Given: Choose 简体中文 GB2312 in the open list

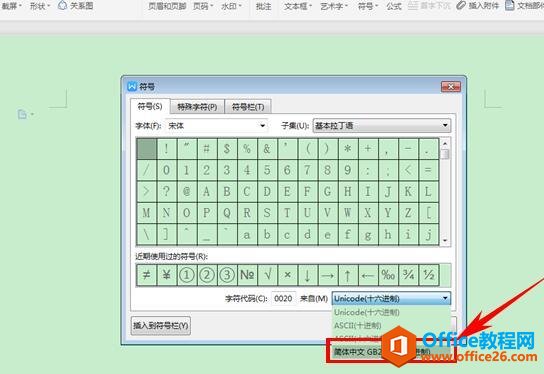Looking at the screenshot, I should tap(391, 352).
